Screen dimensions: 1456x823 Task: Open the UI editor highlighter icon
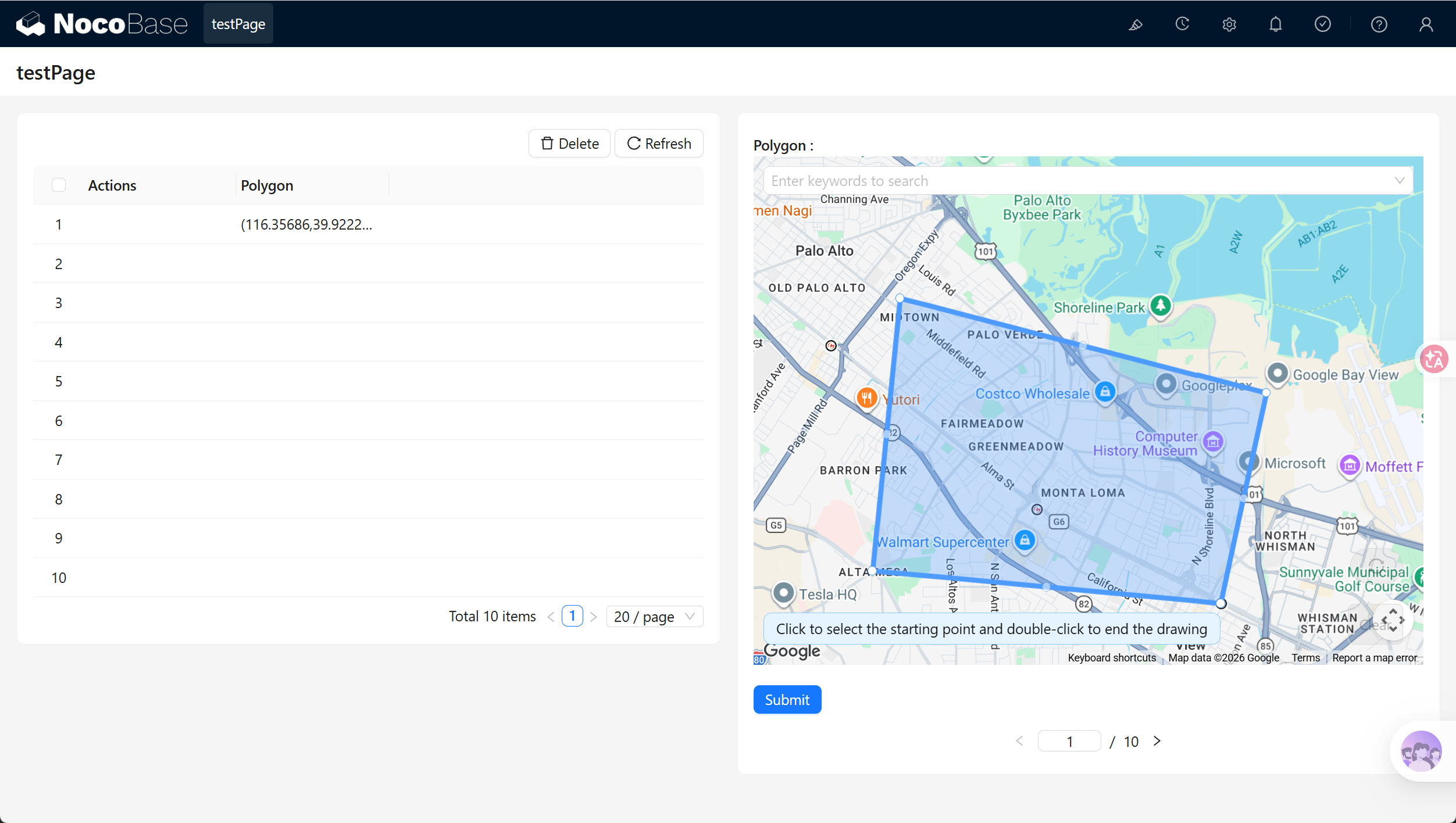click(x=1136, y=24)
